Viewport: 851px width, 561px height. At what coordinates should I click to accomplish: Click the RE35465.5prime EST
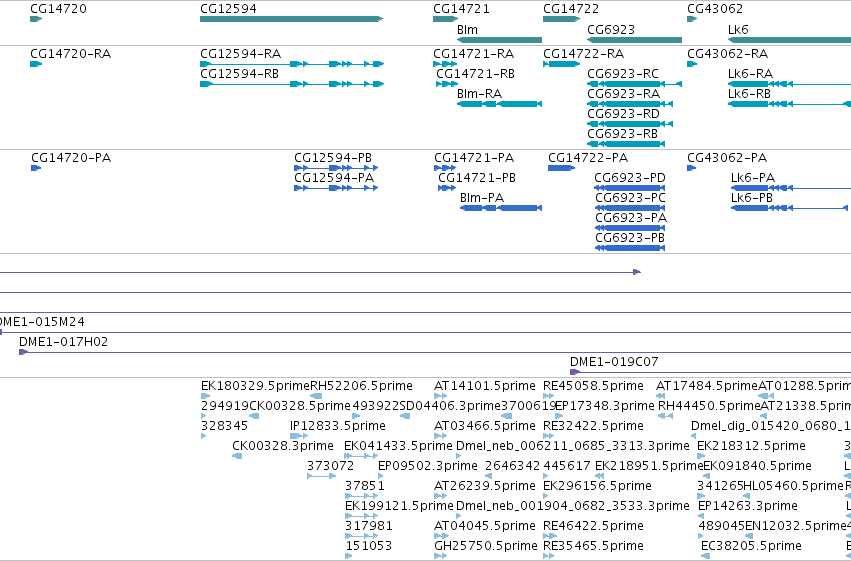(548, 556)
